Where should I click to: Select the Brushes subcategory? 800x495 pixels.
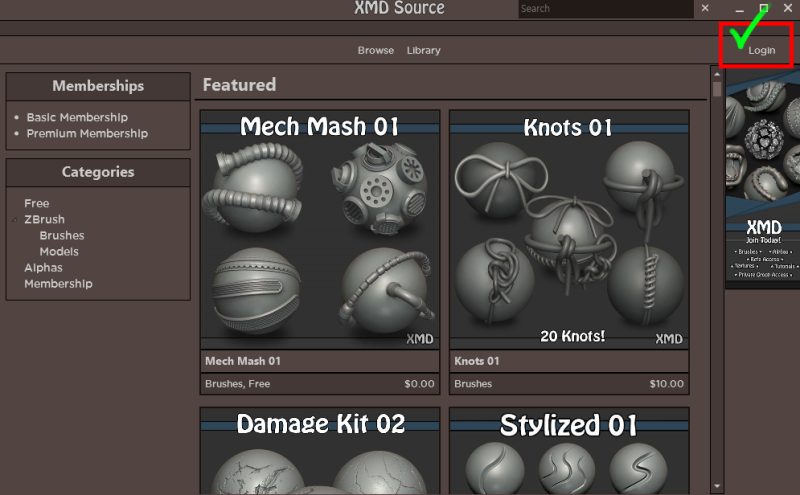(62, 236)
